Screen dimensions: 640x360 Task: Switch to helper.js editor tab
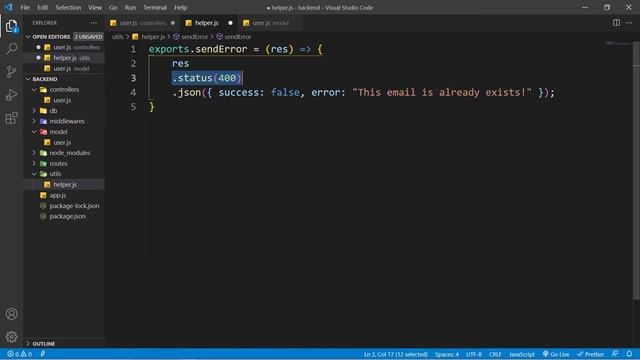[x=208, y=23]
